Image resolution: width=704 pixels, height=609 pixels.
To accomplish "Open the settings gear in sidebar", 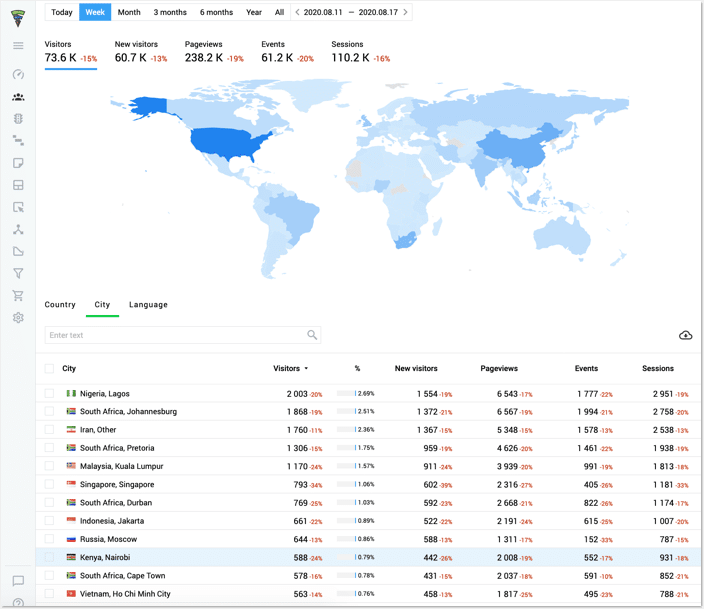I will coord(18,318).
